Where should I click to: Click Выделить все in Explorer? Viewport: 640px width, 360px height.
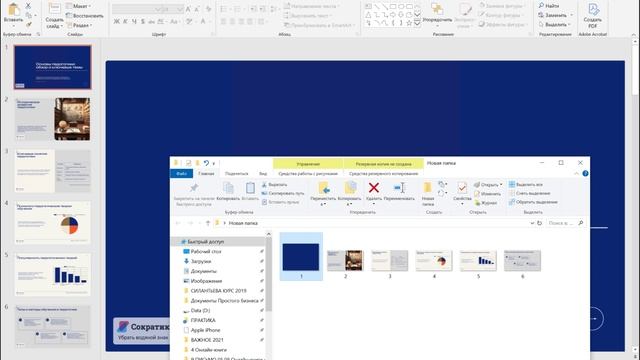(526, 184)
